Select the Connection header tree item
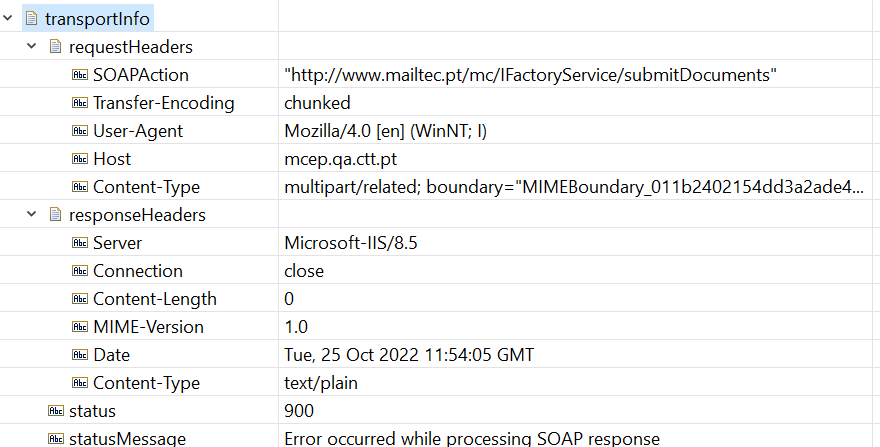This screenshot has width=880, height=447. coord(138,271)
